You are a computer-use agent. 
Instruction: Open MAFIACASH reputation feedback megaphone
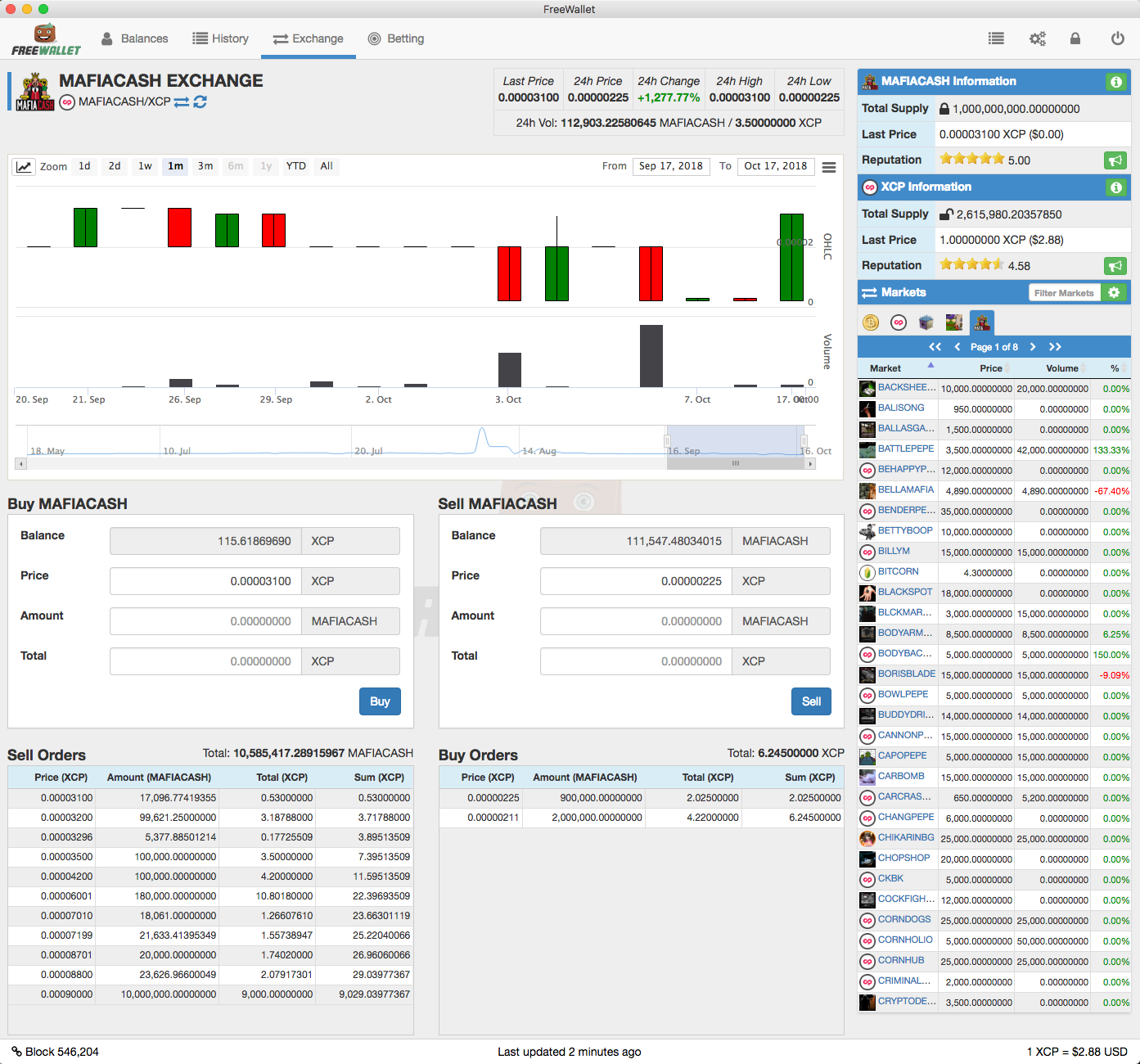[x=1115, y=160]
